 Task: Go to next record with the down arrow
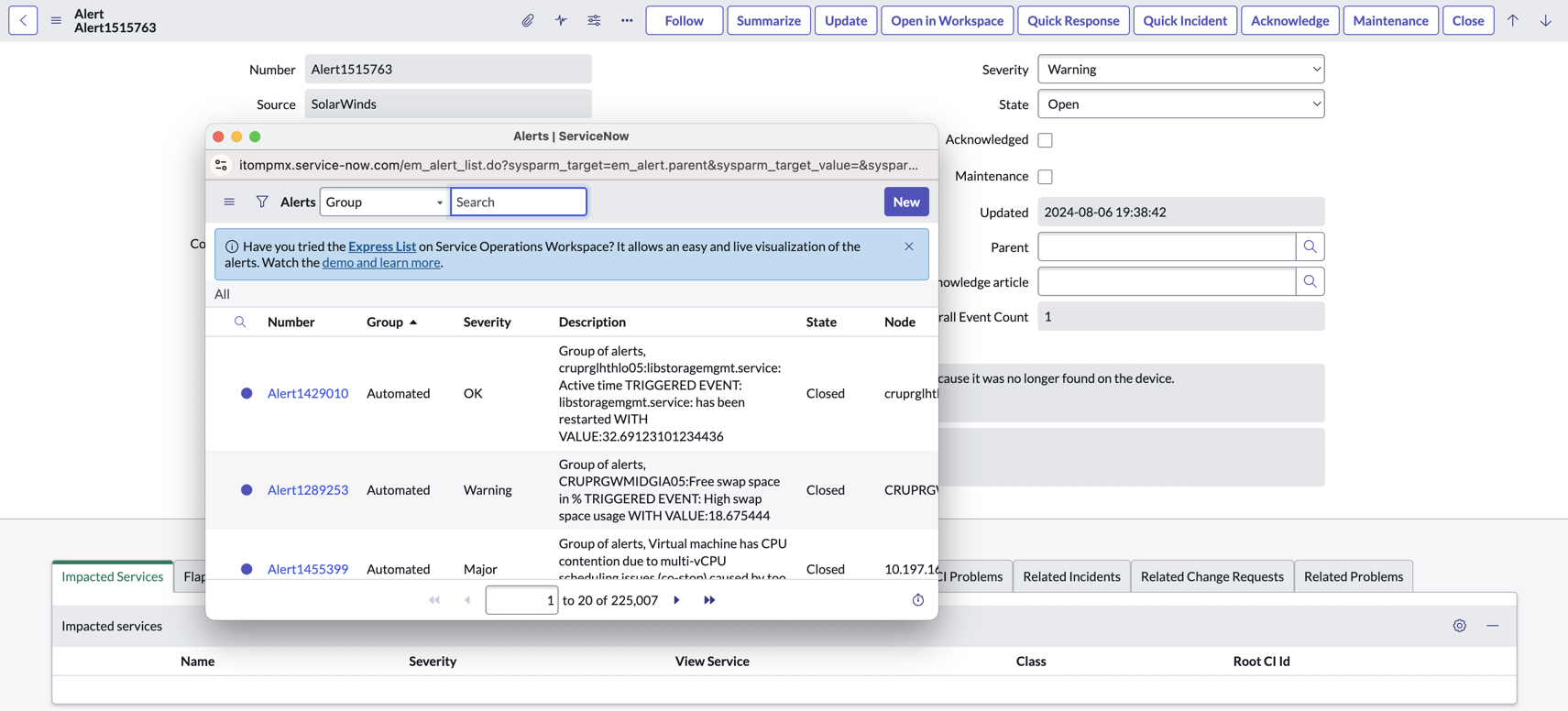pos(1546,20)
